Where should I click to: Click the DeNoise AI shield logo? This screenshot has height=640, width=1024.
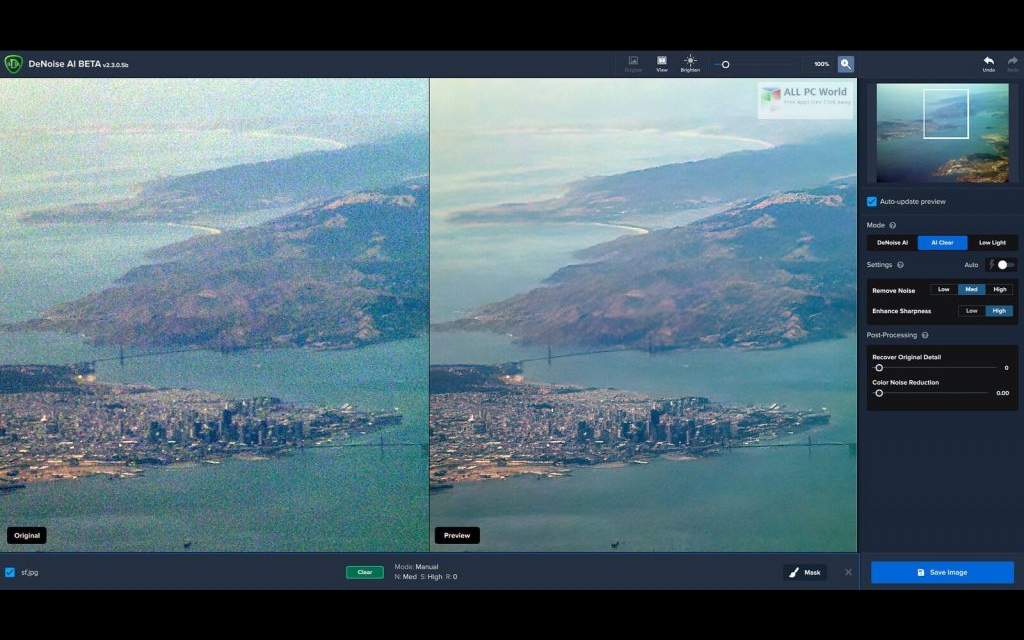13,64
